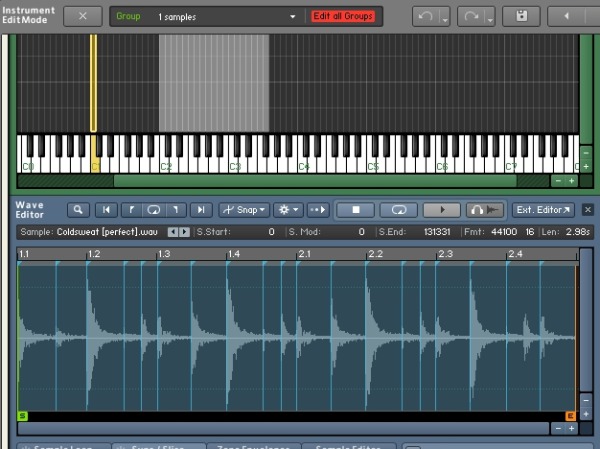This screenshot has height=449, width=600.
Task: Click timeline ruler at beat 2.1
Action: (304, 254)
